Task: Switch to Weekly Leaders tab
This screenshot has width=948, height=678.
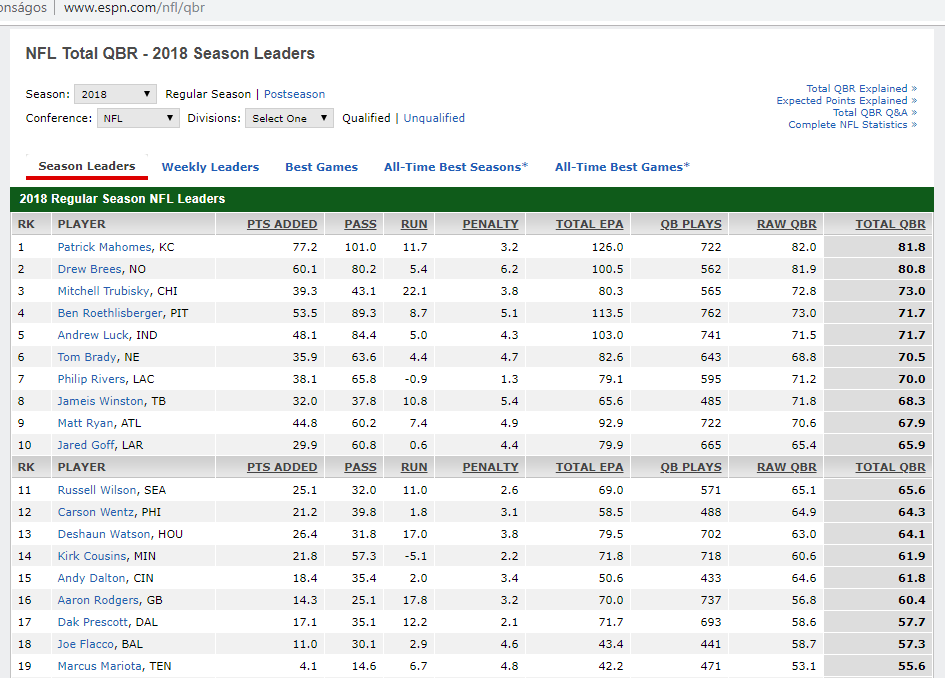Action: 210,167
